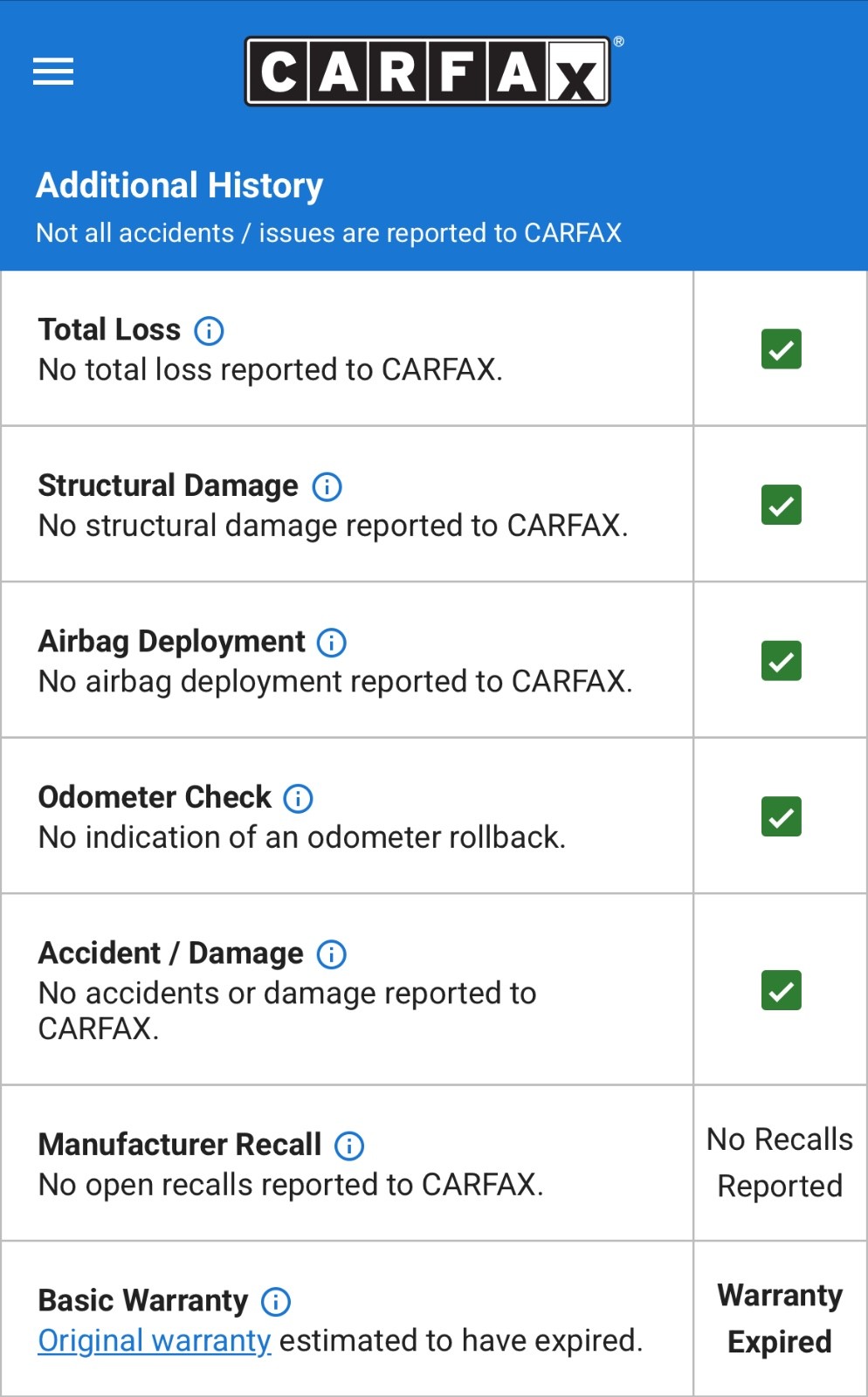Show Structural Damage info tooltip
Image resolution: width=868 pixels, height=1397 pixels.
pyautogui.click(x=327, y=486)
